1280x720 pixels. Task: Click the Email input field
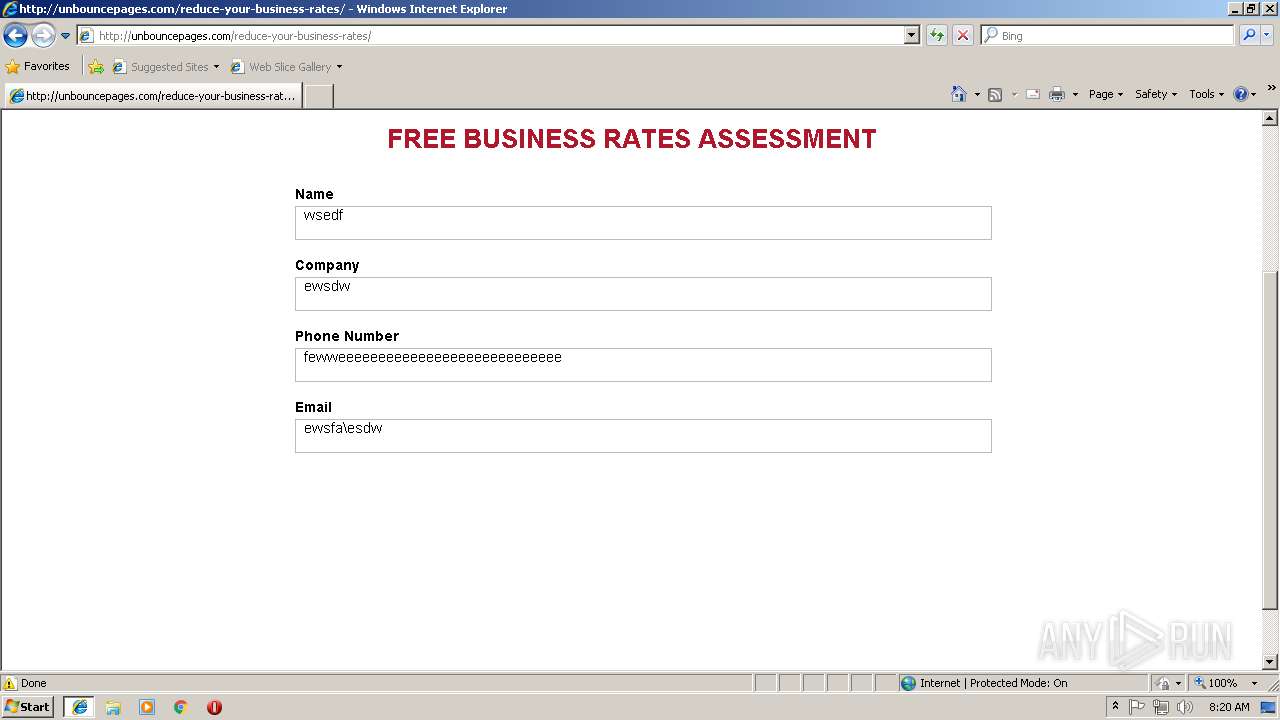tap(643, 436)
